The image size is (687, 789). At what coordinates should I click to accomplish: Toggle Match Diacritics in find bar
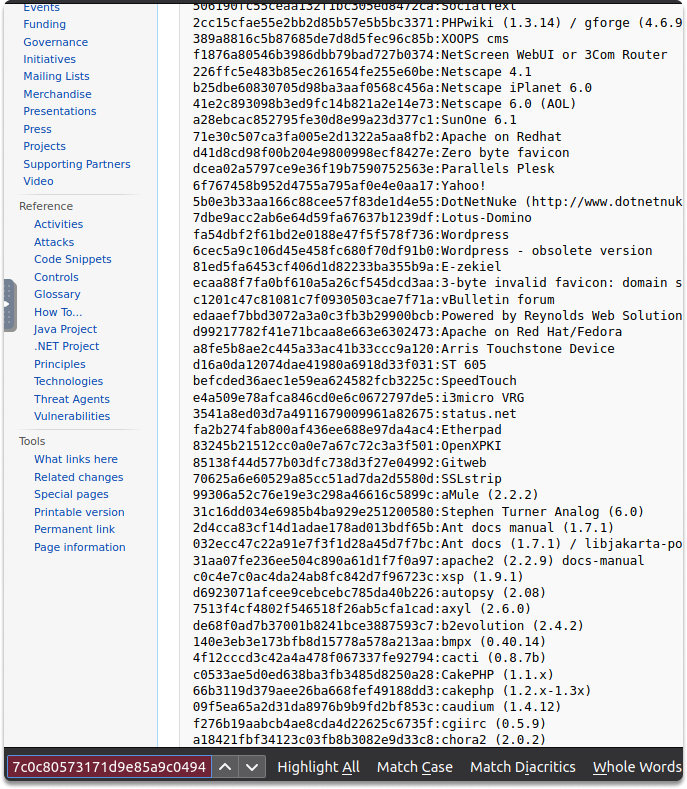point(522,767)
